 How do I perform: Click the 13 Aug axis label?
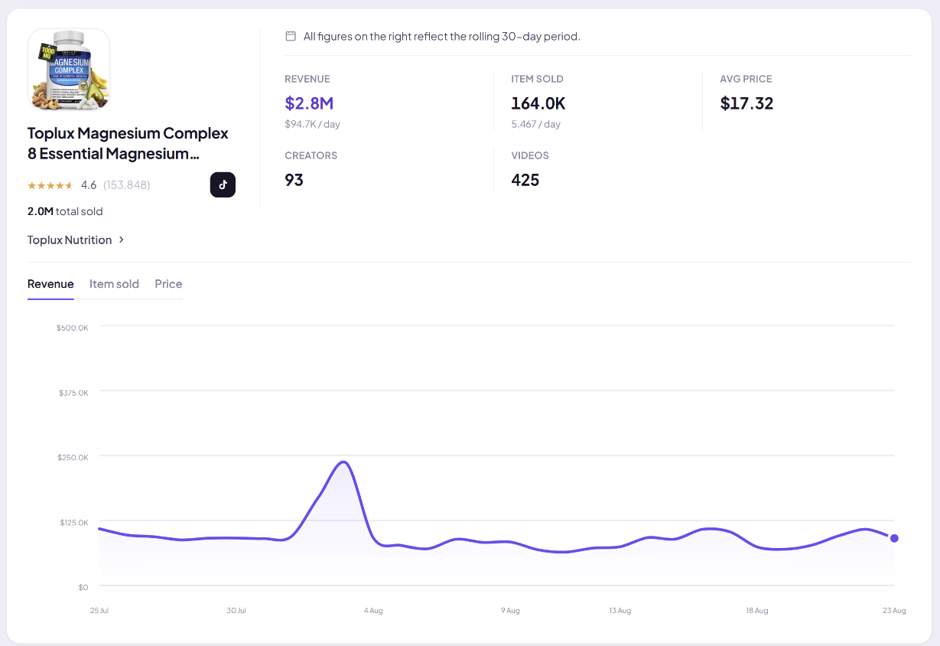620,611
